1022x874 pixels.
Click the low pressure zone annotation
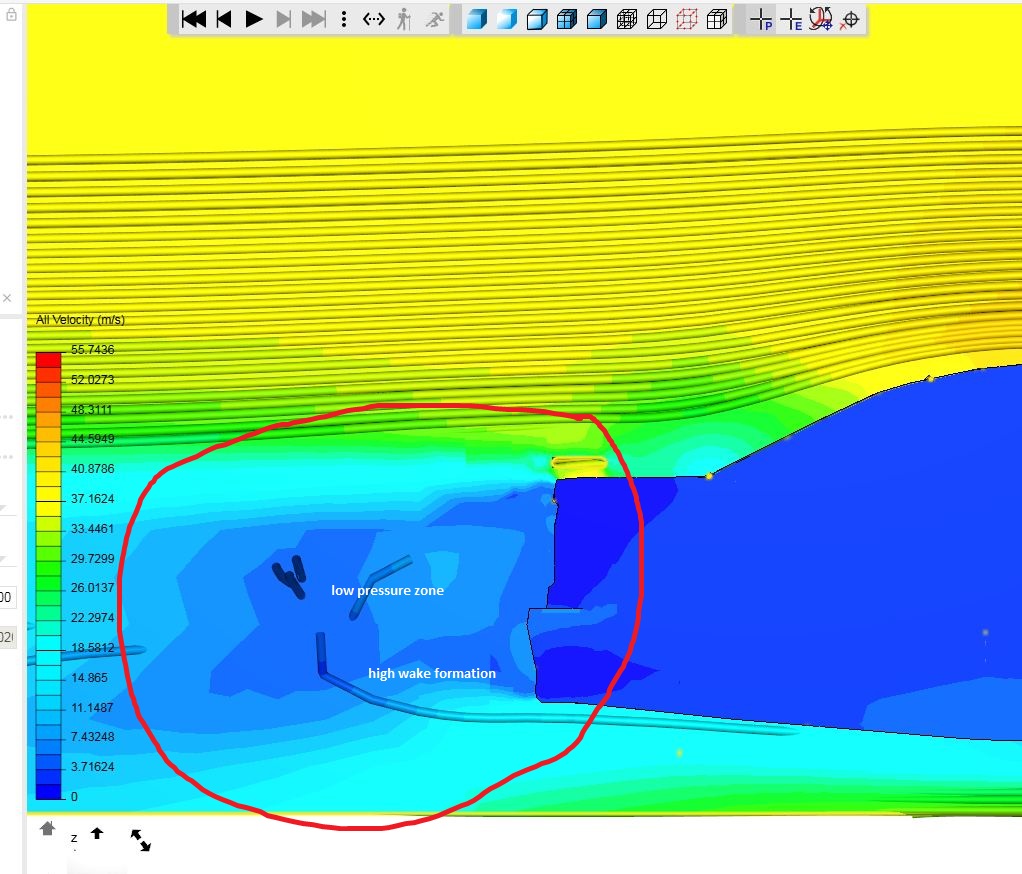(x=387, y=590)
